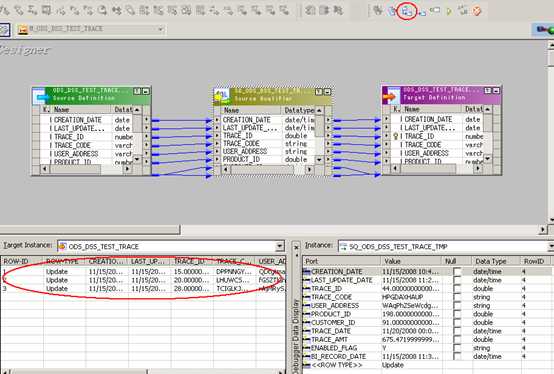Select the Debugger Data Display vertical tab
Screen dimensions: 554x374
click(296, 336)
